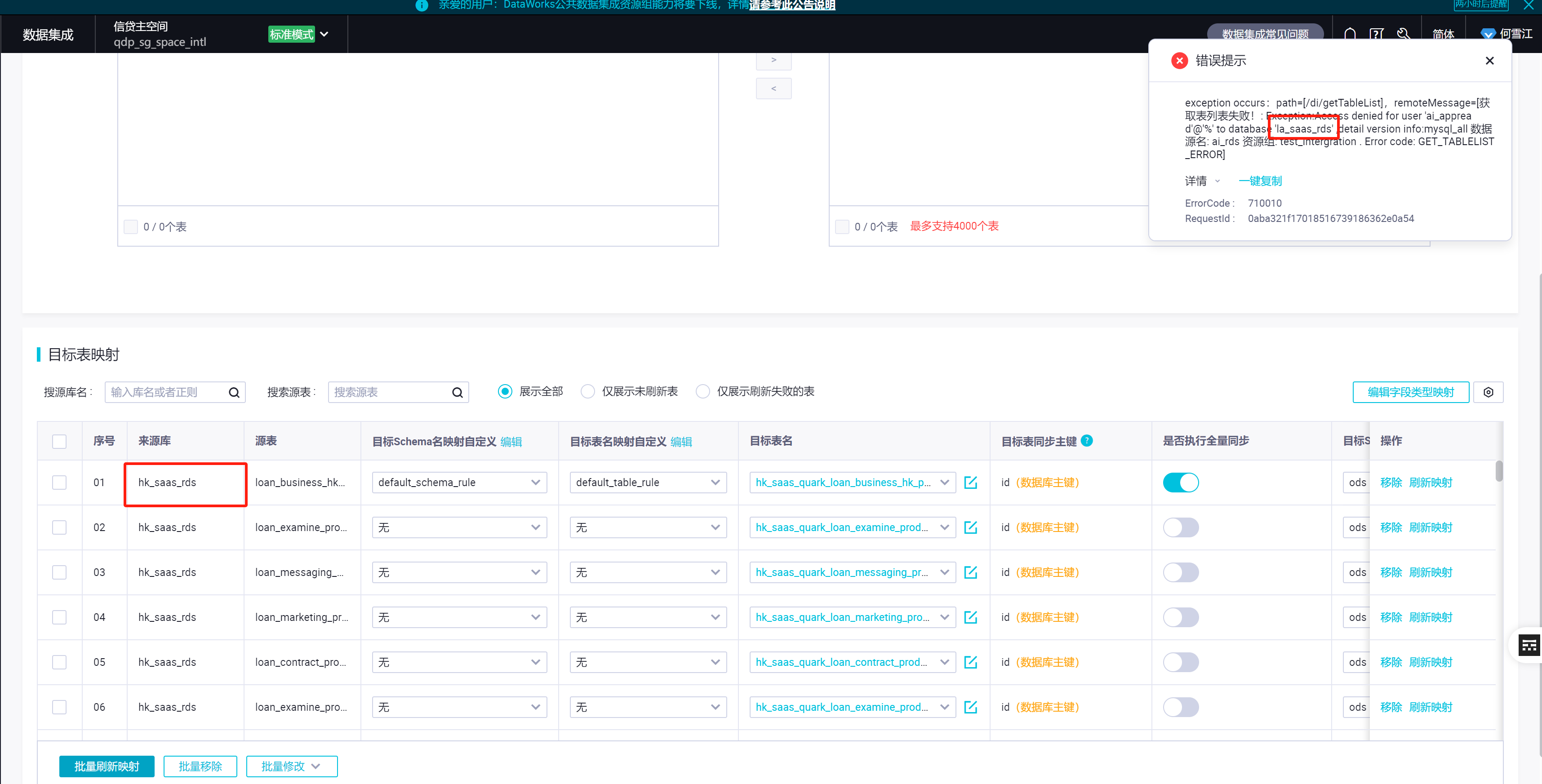Select the 仅展示未刷新表 radio option
Viewport: 1542px width, 784px height.
tap(588, 391)
